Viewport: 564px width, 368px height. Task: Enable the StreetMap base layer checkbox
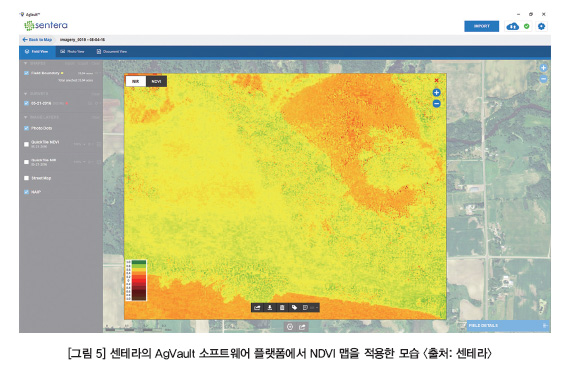coord(26,178)
